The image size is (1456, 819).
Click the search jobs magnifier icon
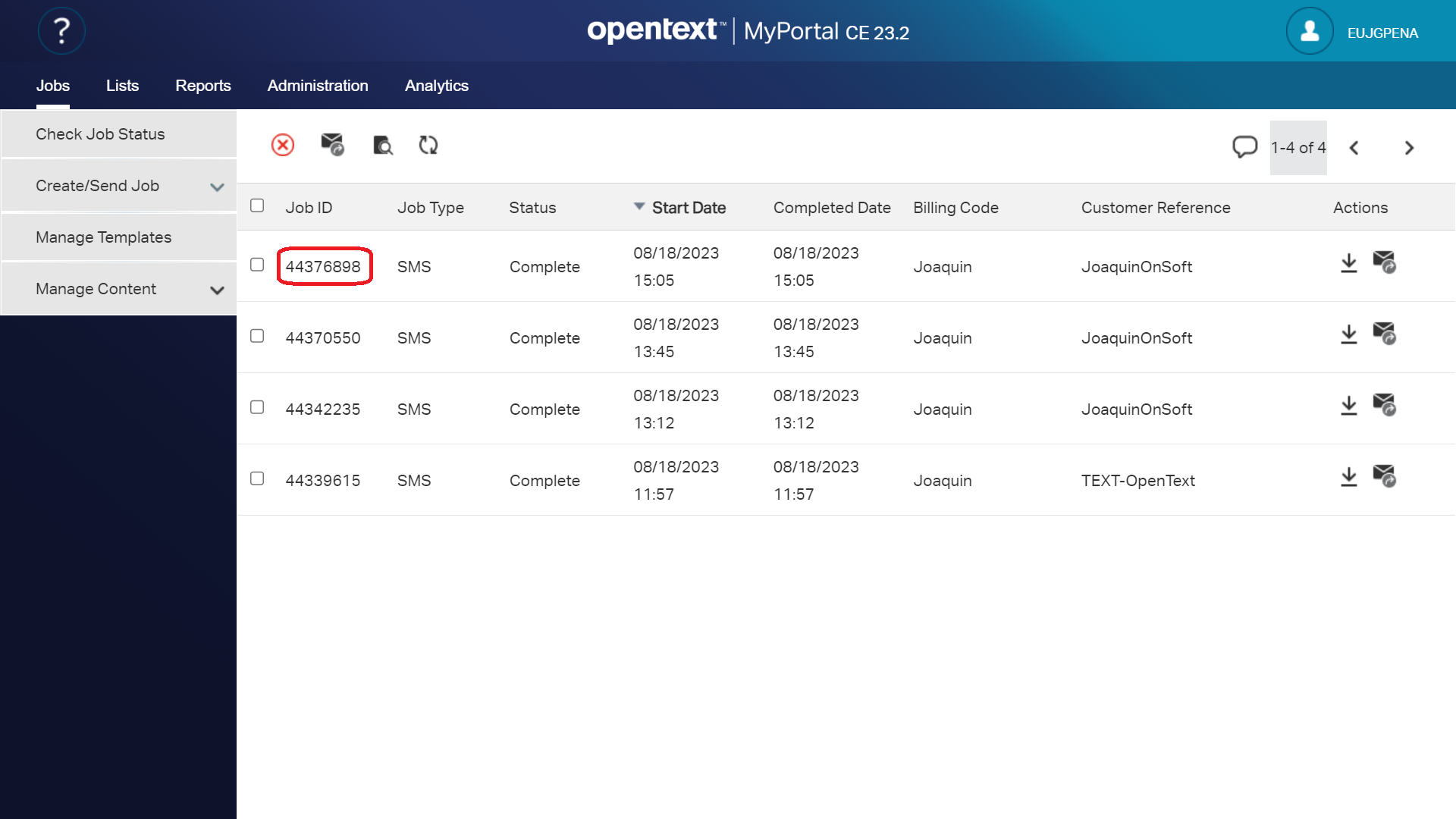pyautogui.click(x=383, y=145)
